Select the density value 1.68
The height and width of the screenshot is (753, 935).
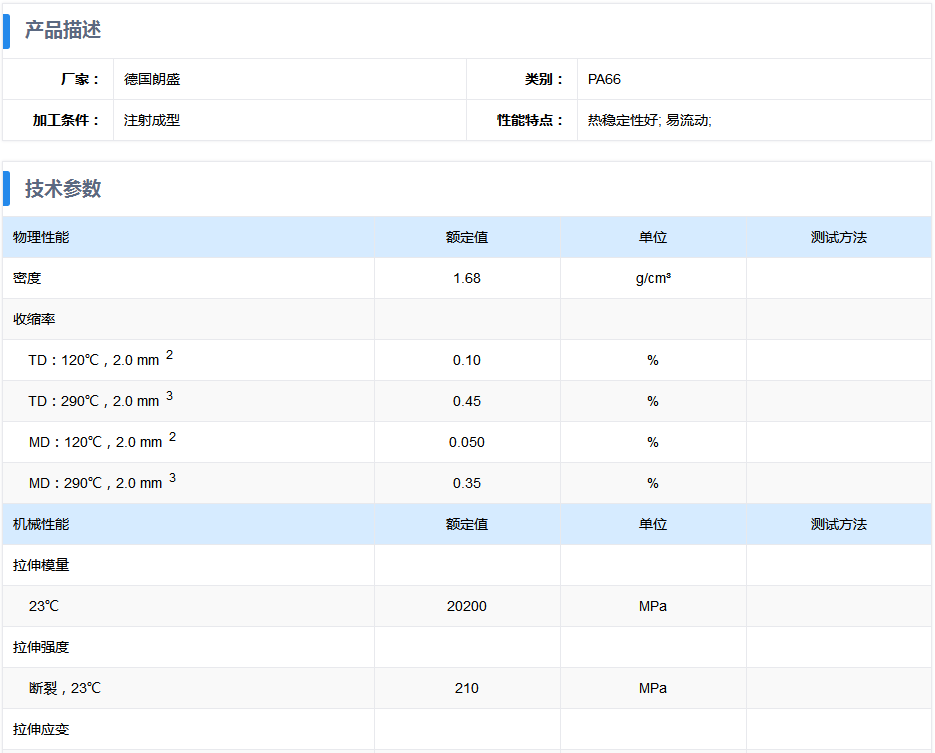[x=467, y=278]
